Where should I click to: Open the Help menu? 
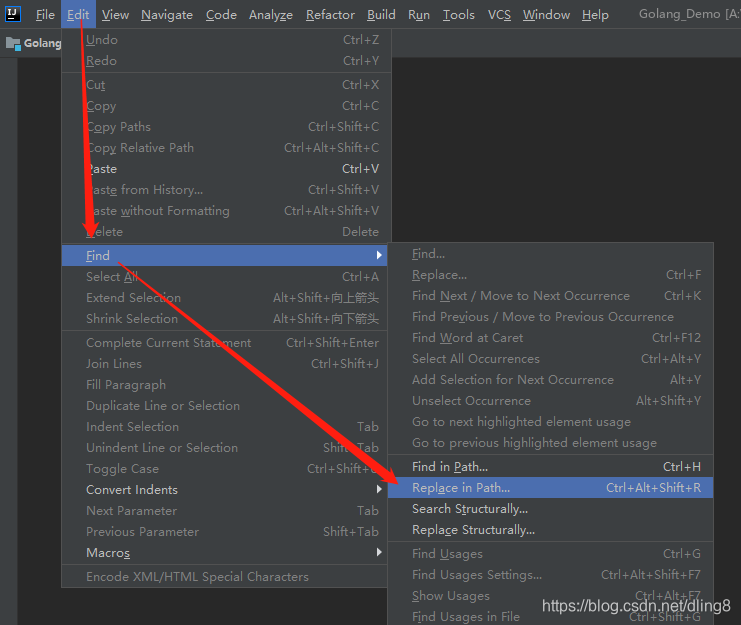[x=595, y=15]
